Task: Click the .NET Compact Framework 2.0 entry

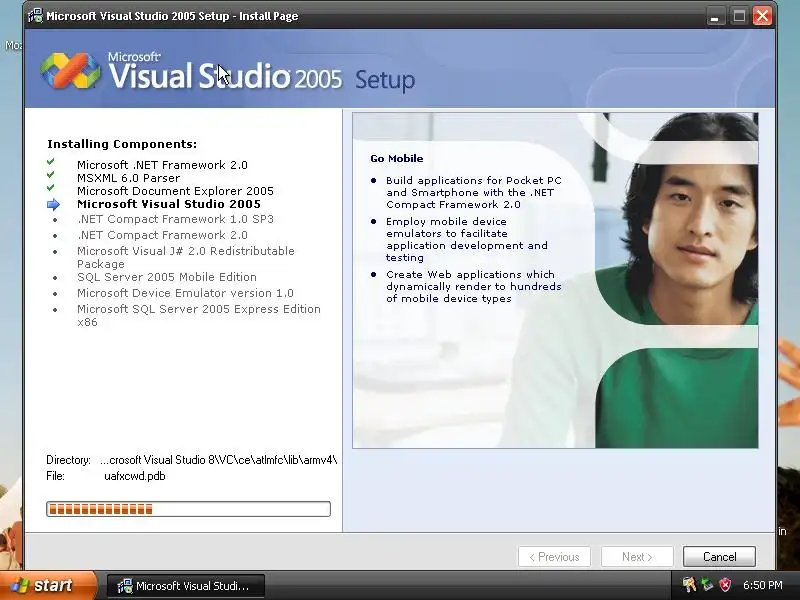Action: [162, 235]
